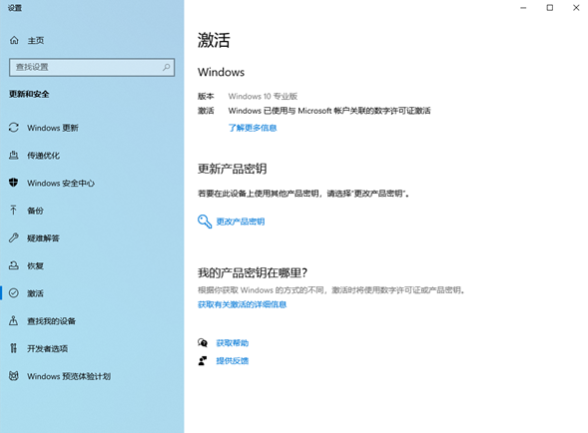Click the 提供反馈 link

(x=232, y=361)
